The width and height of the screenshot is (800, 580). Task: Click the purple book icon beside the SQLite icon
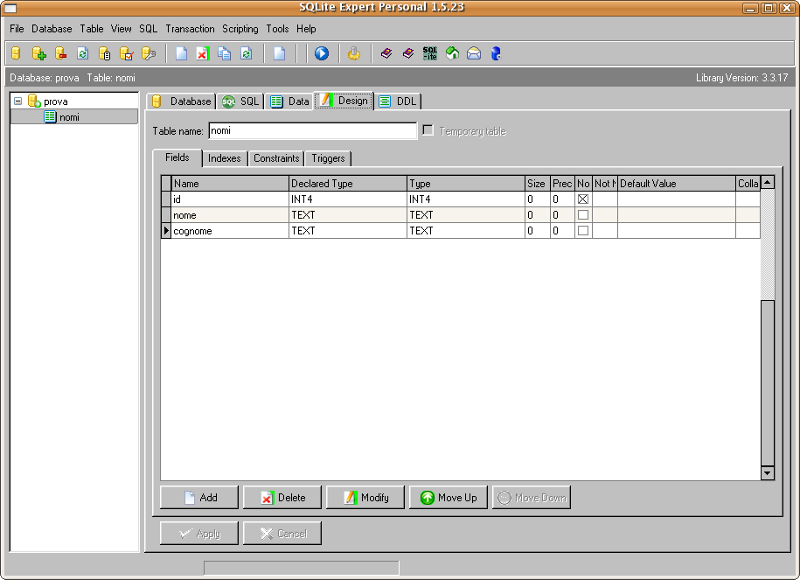coord(408,54)
